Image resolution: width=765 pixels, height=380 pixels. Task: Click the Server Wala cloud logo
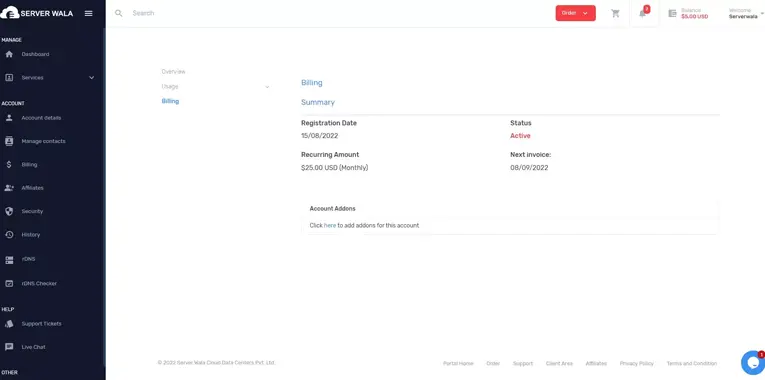10,13
